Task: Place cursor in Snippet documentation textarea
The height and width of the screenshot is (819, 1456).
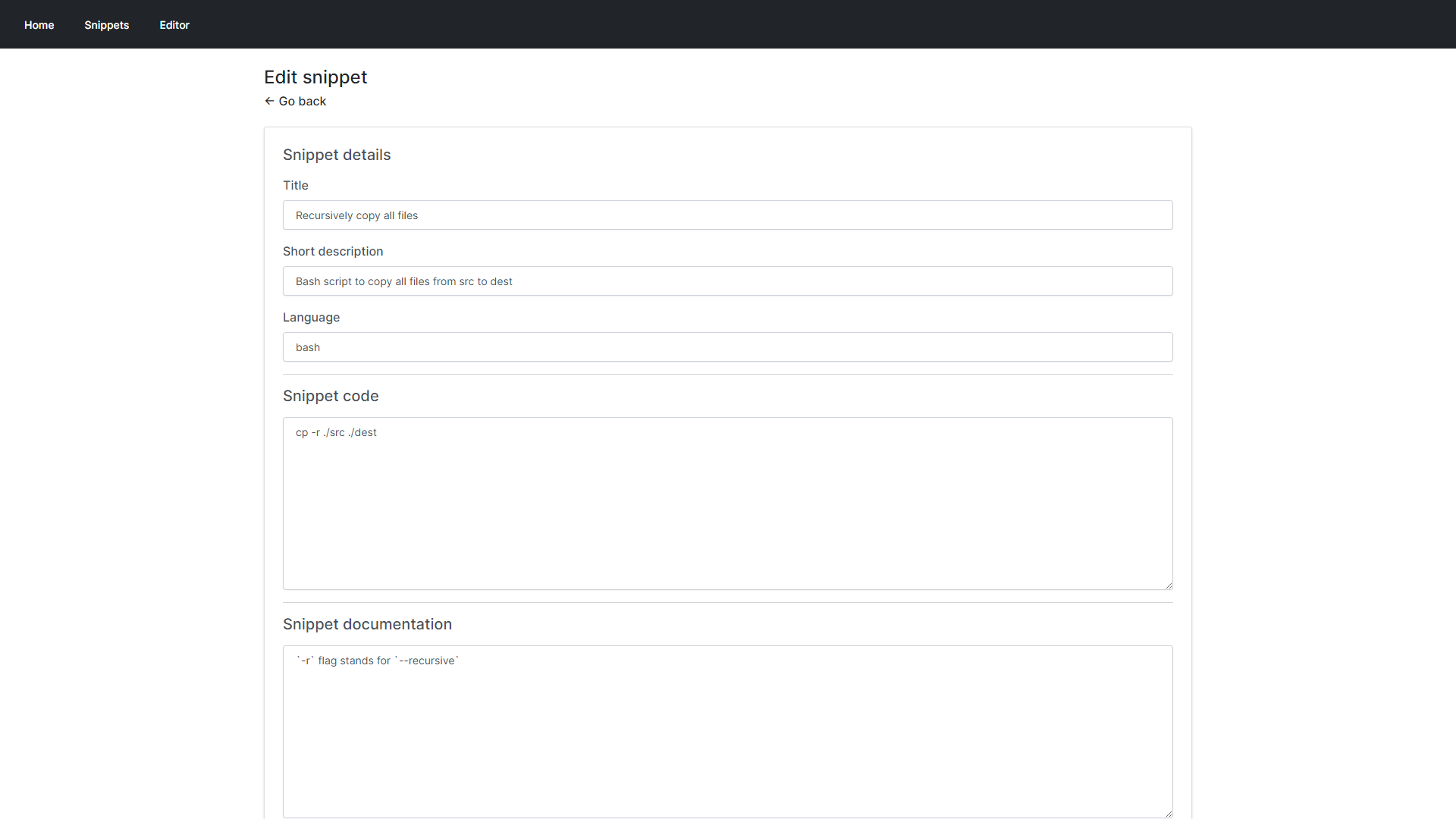Action: coord(727,732)
